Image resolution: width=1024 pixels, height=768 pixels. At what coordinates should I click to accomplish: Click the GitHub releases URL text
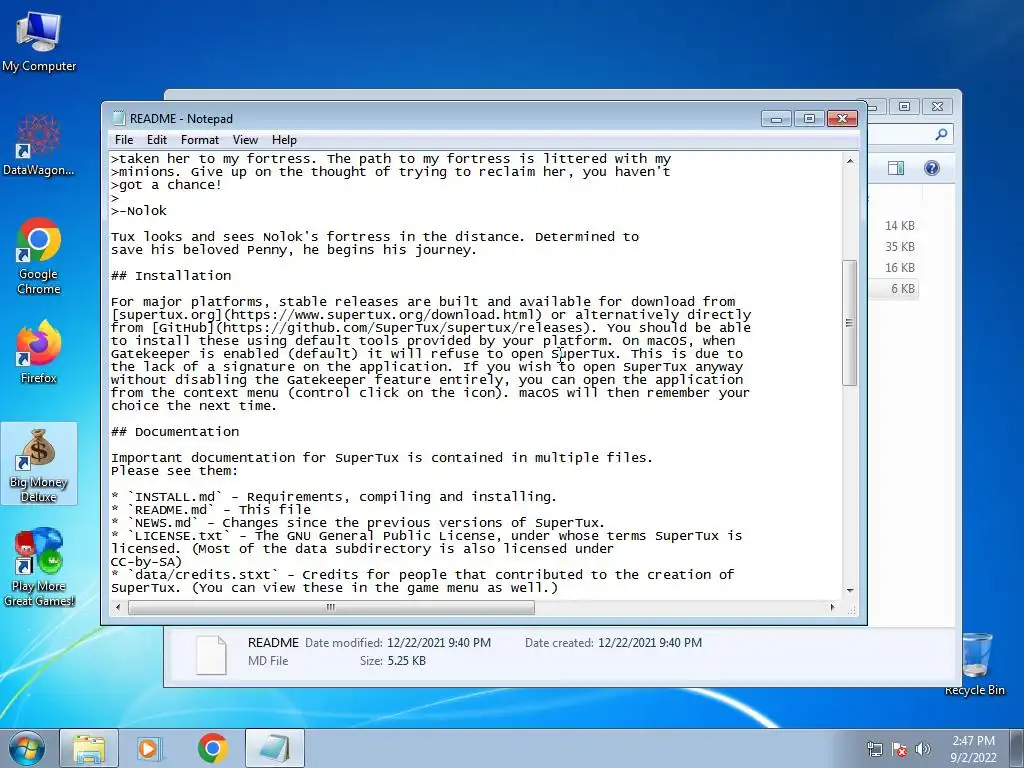click(404, 328)
